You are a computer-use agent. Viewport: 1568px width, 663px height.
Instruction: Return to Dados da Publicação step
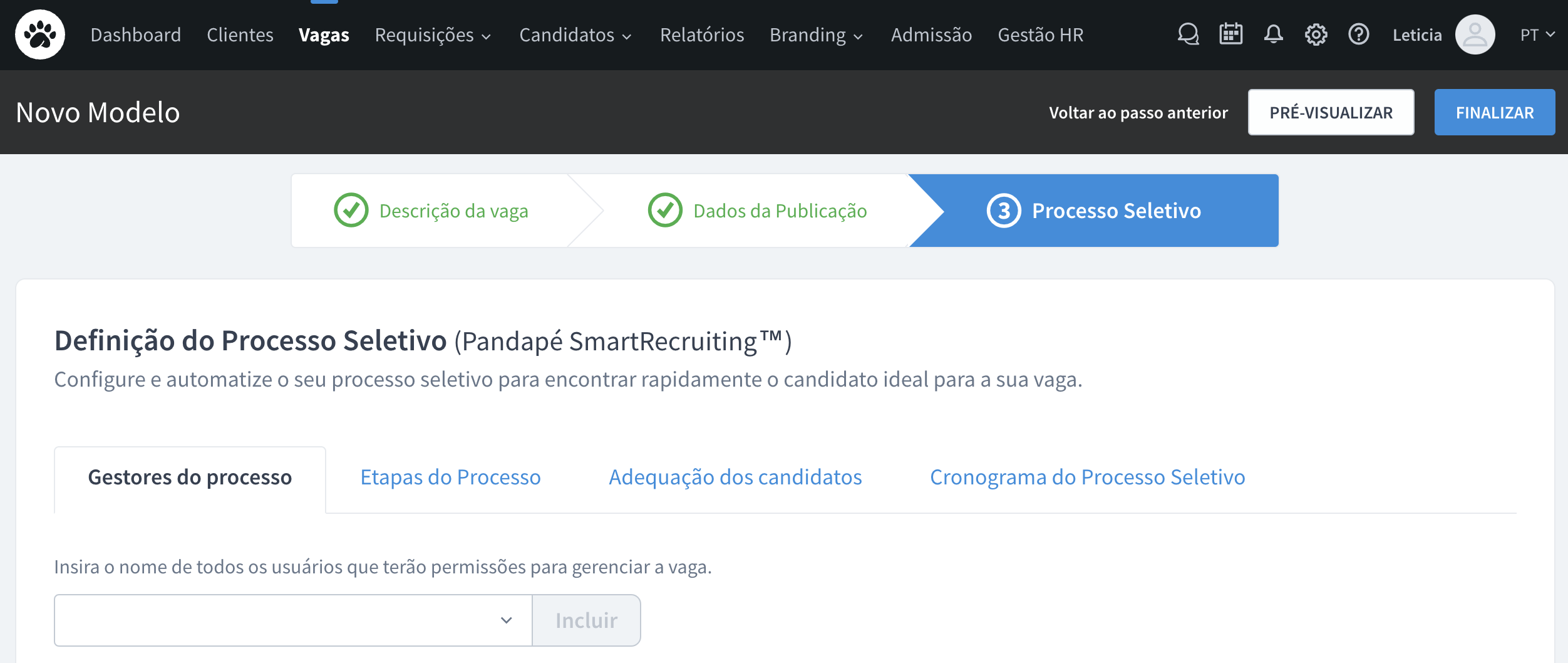pos(757,211)
